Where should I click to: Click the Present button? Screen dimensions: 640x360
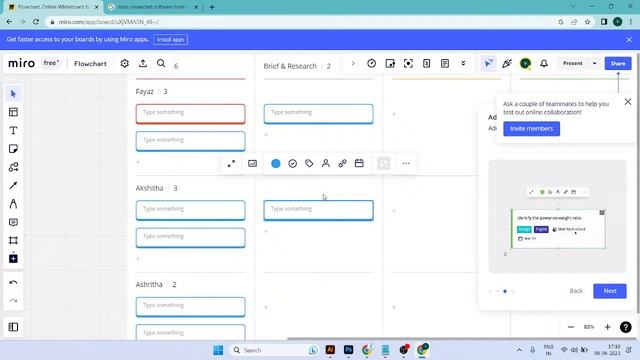573,63
